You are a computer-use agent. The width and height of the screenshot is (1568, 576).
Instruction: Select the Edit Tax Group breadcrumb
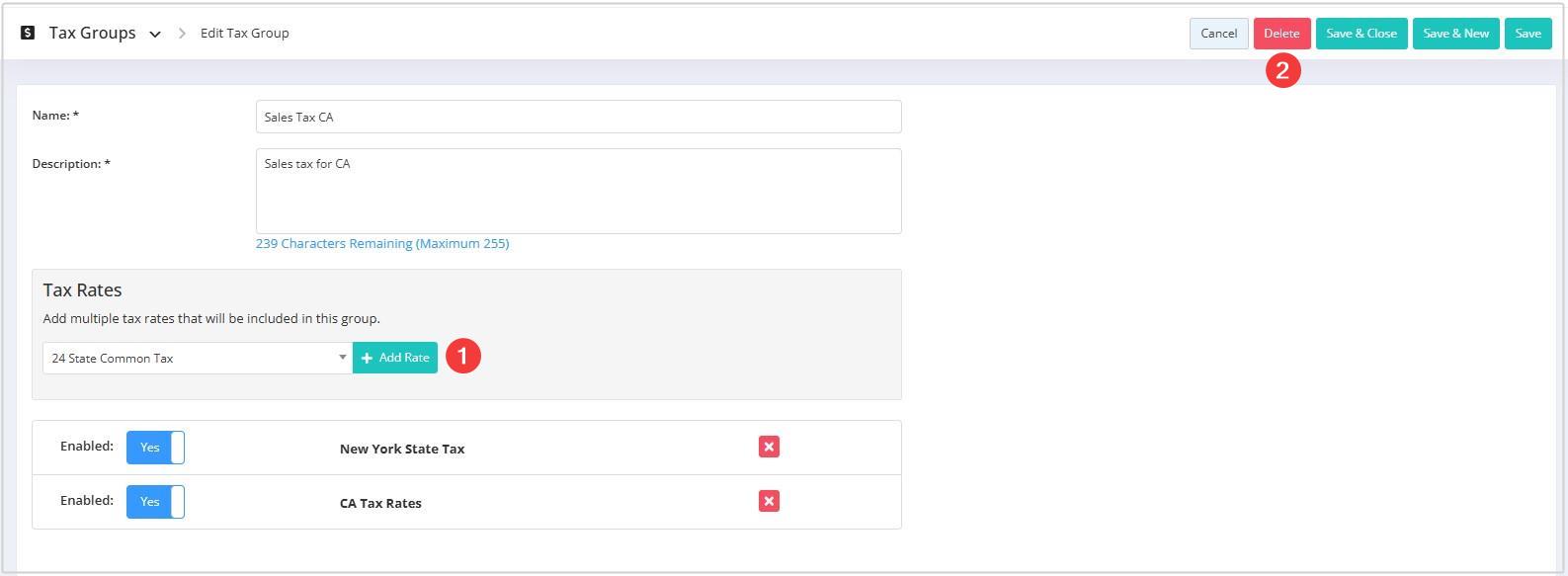(x=245, y=33)
